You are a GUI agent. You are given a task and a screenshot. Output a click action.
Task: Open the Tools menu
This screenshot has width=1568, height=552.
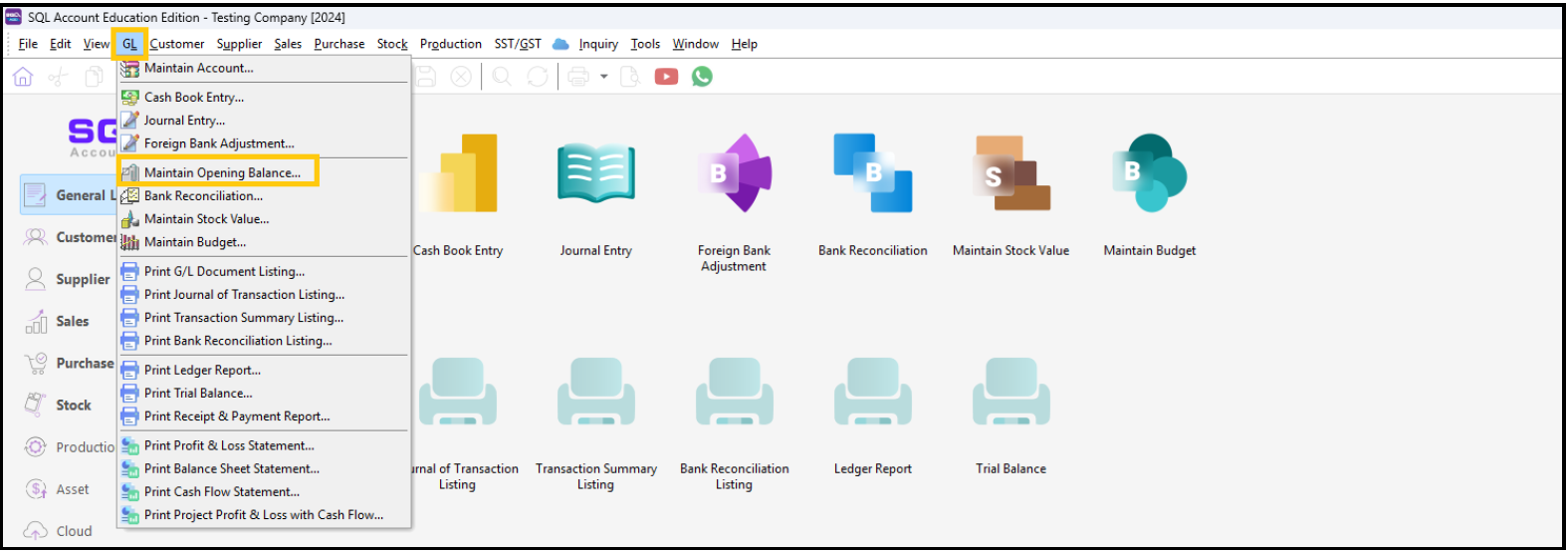(645, 44)
